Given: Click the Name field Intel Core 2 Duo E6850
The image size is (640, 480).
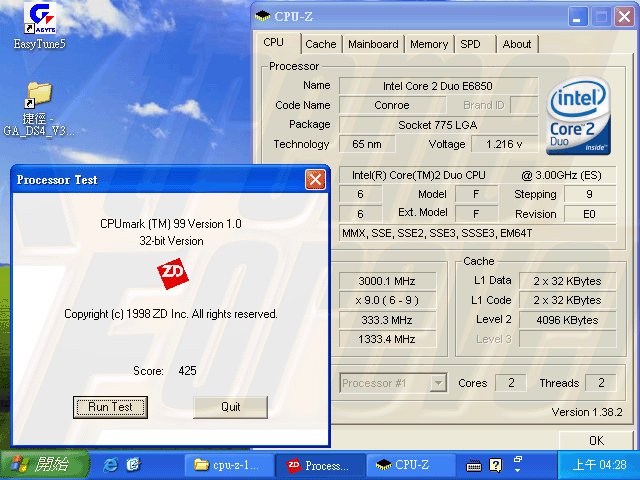Looking at the screenshot, I should pyautogui.click(x=438, y=86).
